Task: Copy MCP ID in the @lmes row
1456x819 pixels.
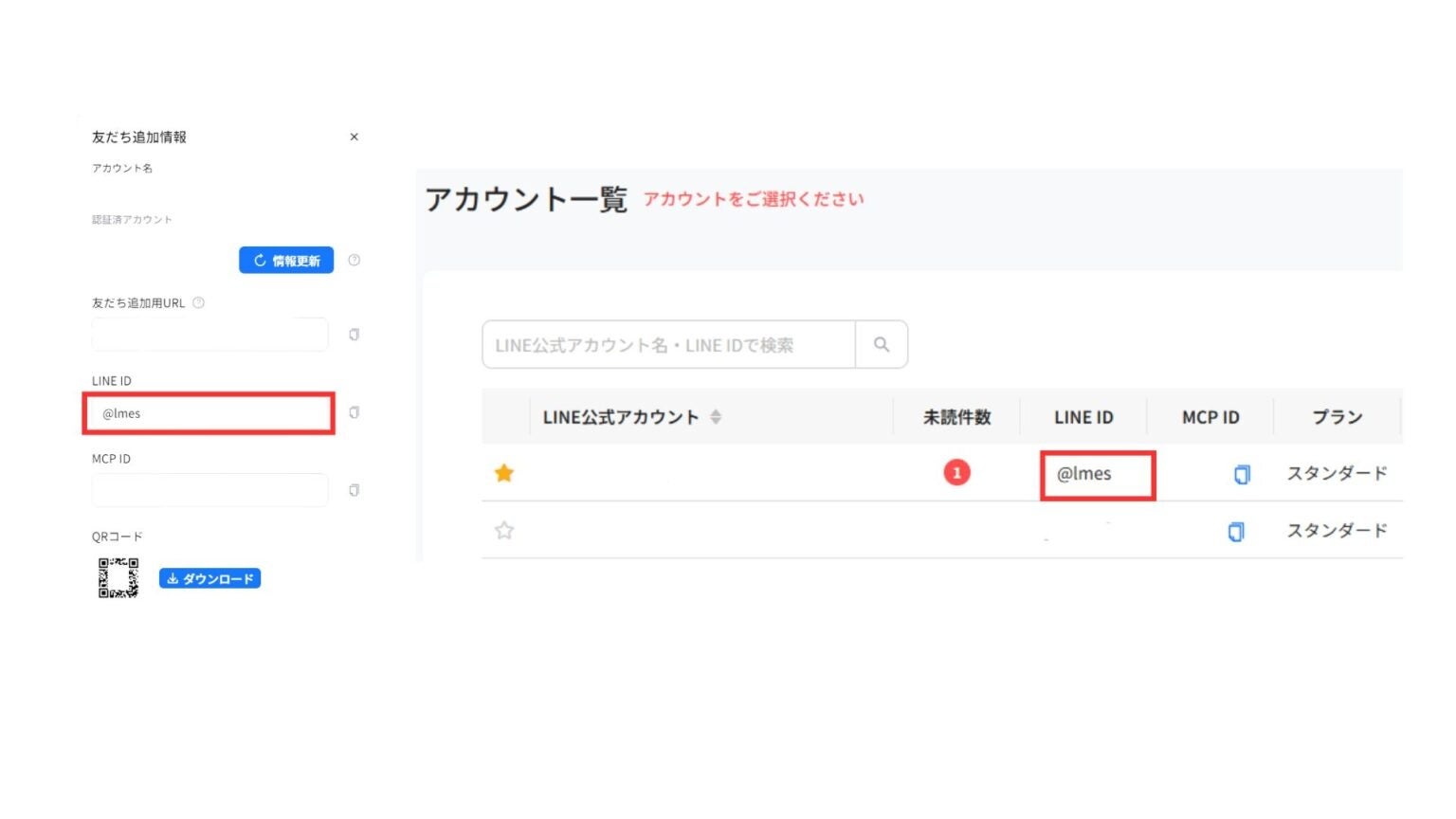Action: (x=1242, y=474)
